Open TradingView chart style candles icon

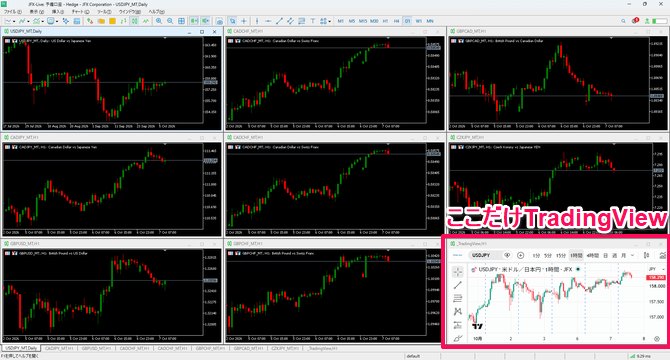click(x=646, y=255)
